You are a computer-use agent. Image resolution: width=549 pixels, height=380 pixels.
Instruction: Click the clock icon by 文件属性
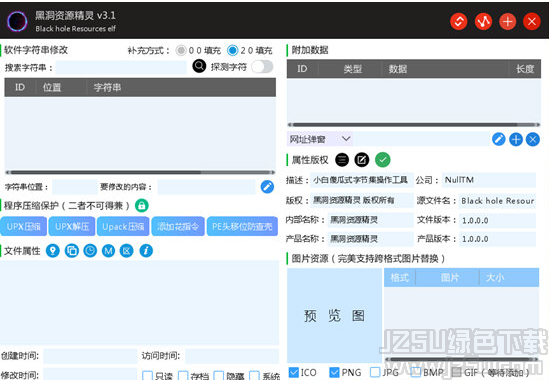coord(90,251)
